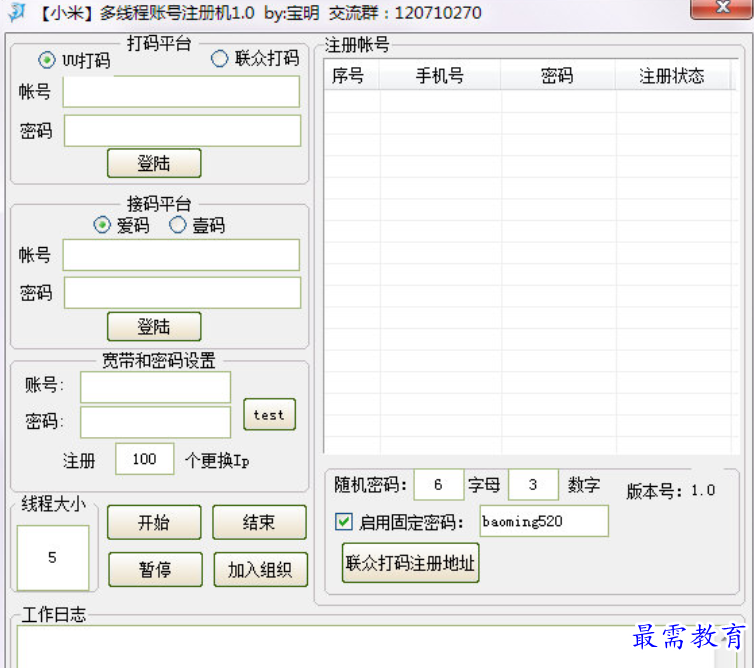Focus the 接码平台 帐号 field
Viewport: 754px width, 668px height.
181,255
